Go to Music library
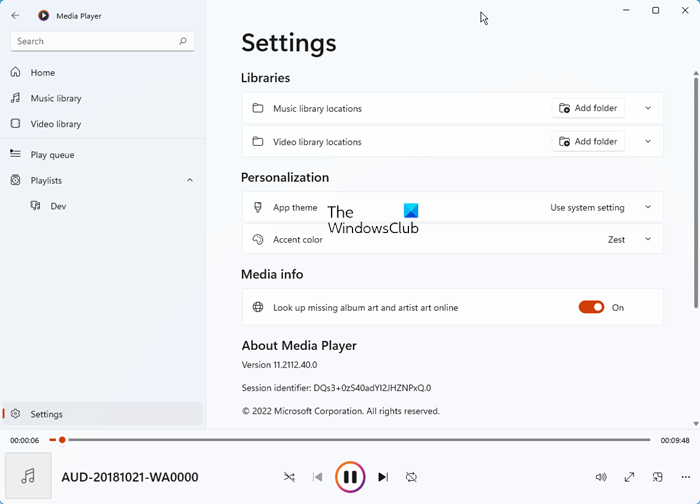The width and height of the screenshot is (700, 504). point(56,98)
